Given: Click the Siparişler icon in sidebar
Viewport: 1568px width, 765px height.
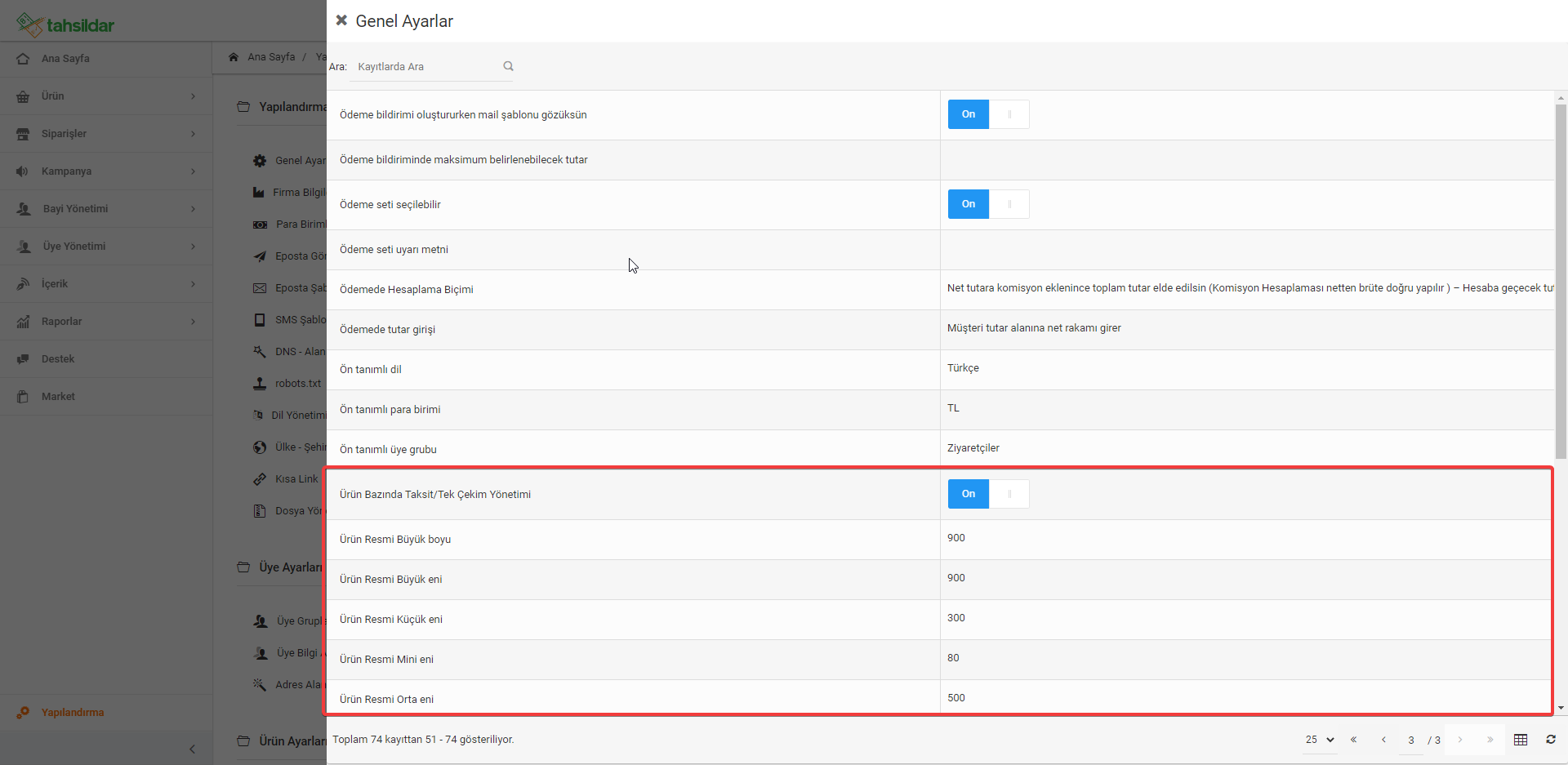Looking at the screenshot, I should 23,134.
